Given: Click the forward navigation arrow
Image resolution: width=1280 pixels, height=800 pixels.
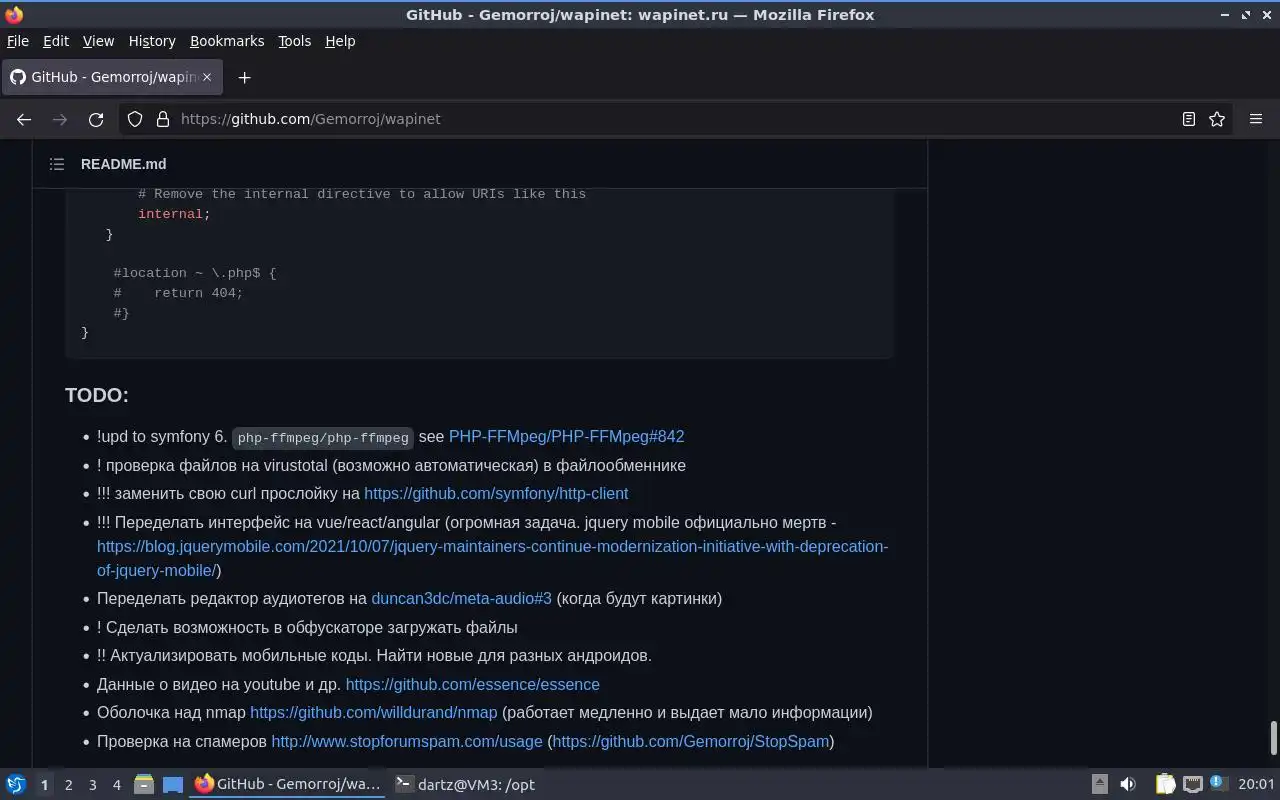Looking at the screenshot, I should pyautogui.click(x=60, y=119).
